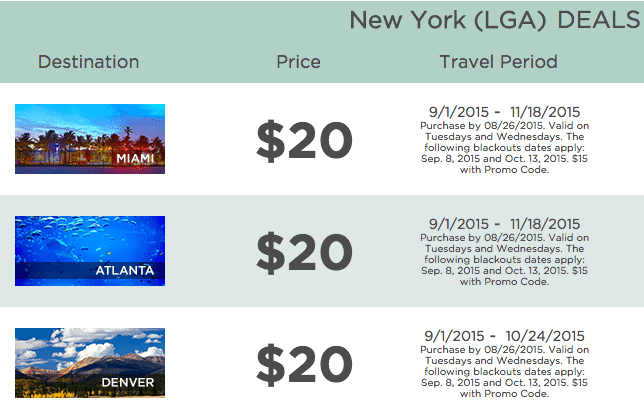Select Miami travel dates 9/1/2015 - 11/18/2015

coord(504,112)
